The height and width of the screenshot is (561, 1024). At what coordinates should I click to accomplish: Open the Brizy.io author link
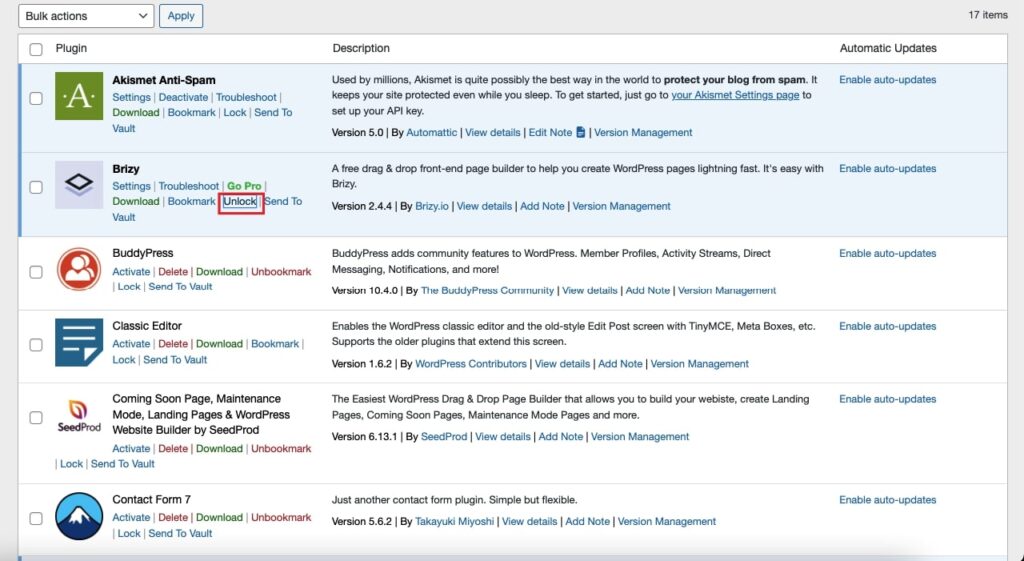(432, 206)
